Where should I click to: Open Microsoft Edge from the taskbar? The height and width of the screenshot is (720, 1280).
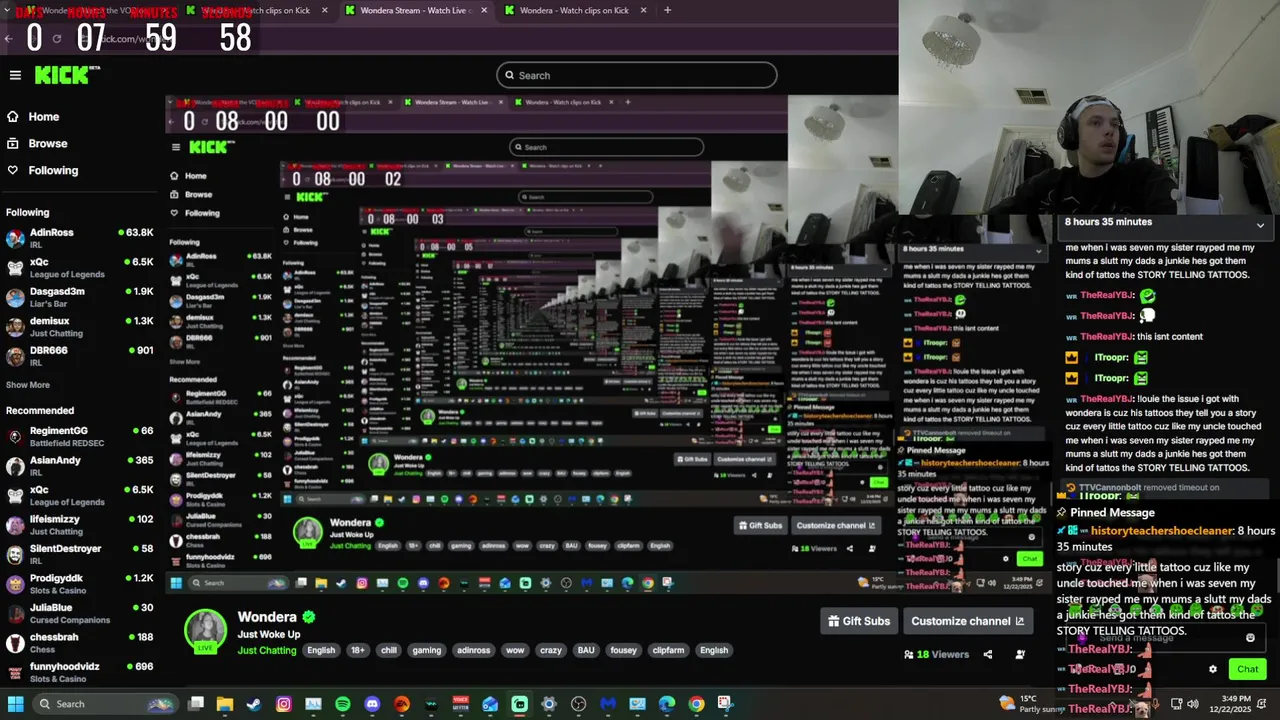(667, 704)
